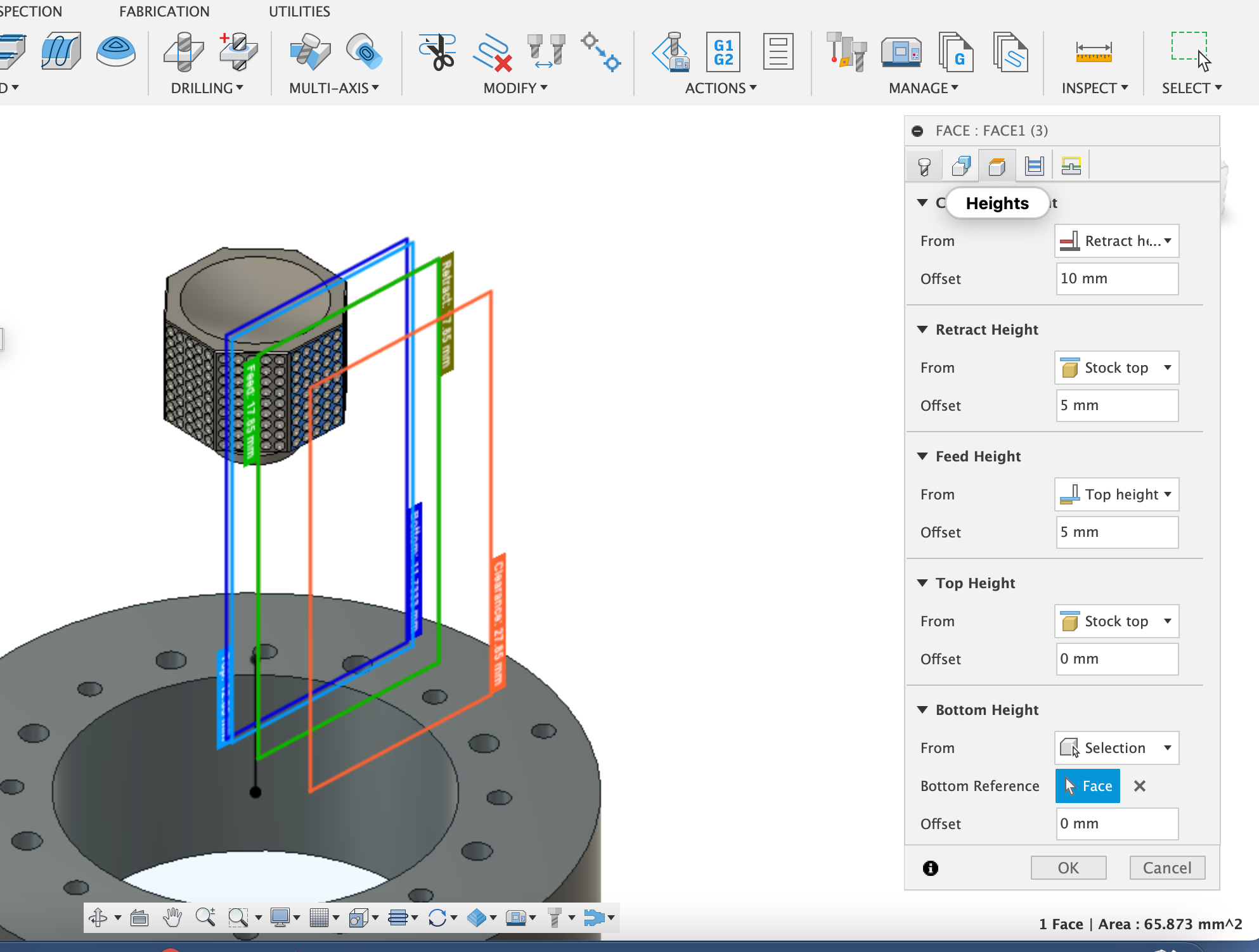Switch to the FABRICATION ribbon tab
Screen dimensions: 1259x952
click(164, 11)
